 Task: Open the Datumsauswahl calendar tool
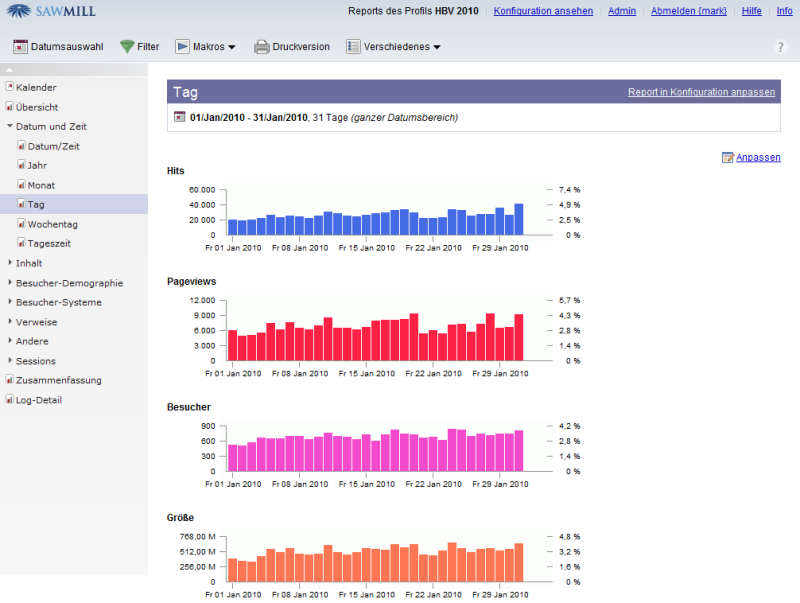pos(19,46)
